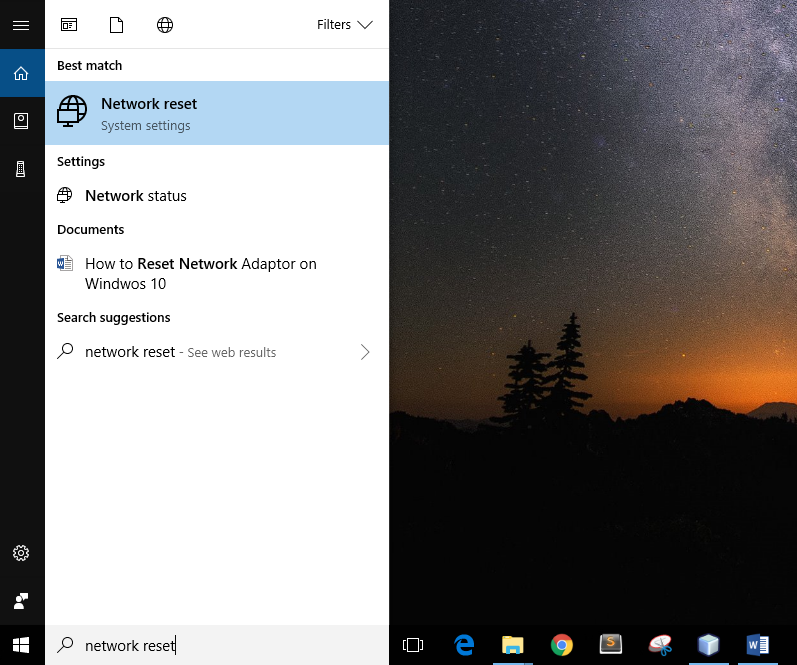Open the blue cube app on taskbar
797x665 pixels.
pos(709,645)
